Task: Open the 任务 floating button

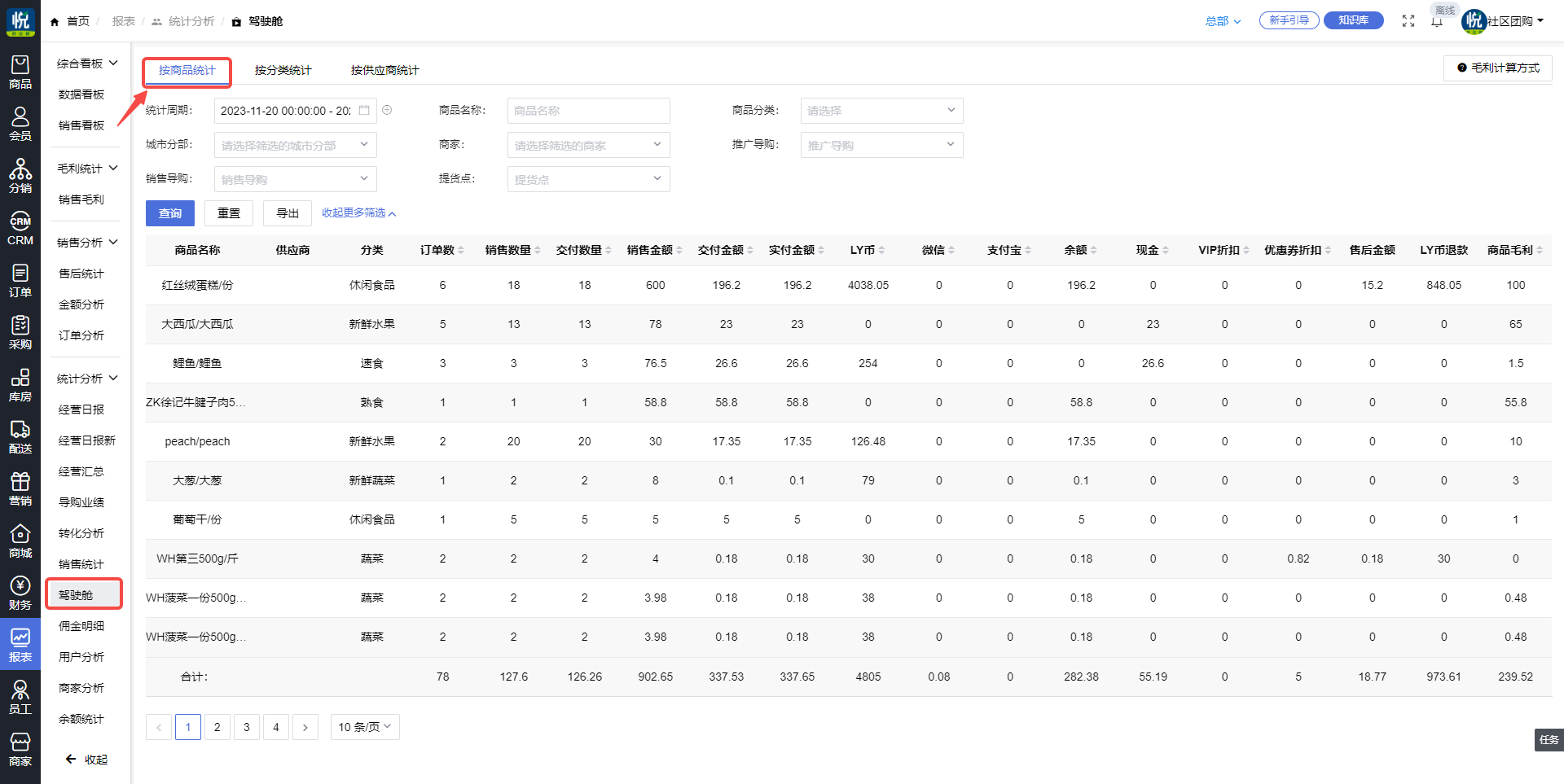Action: pos(1549,740)
